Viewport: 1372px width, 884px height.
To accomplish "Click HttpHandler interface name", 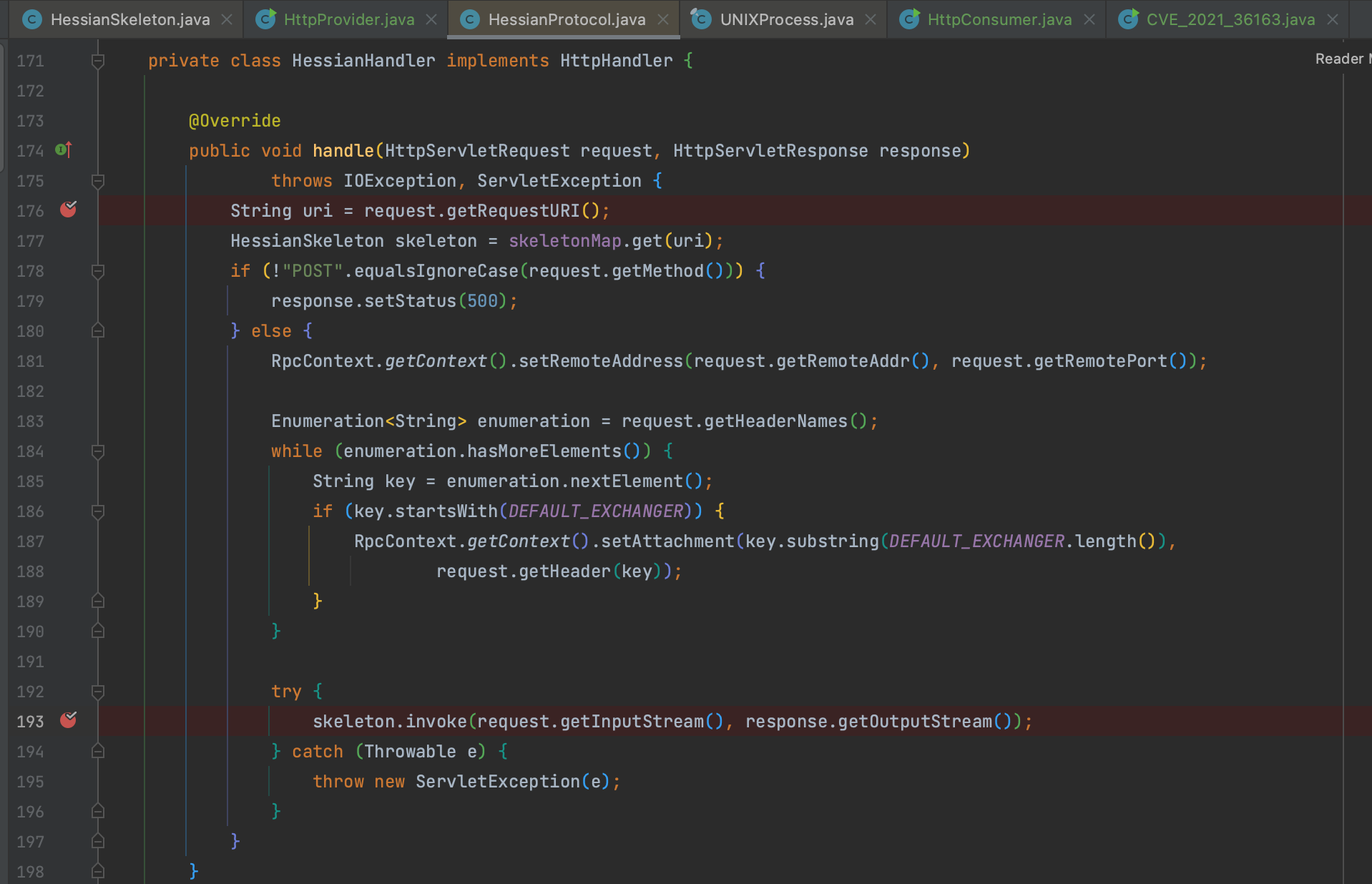I will pyautogui.click(x=616, y=61).
